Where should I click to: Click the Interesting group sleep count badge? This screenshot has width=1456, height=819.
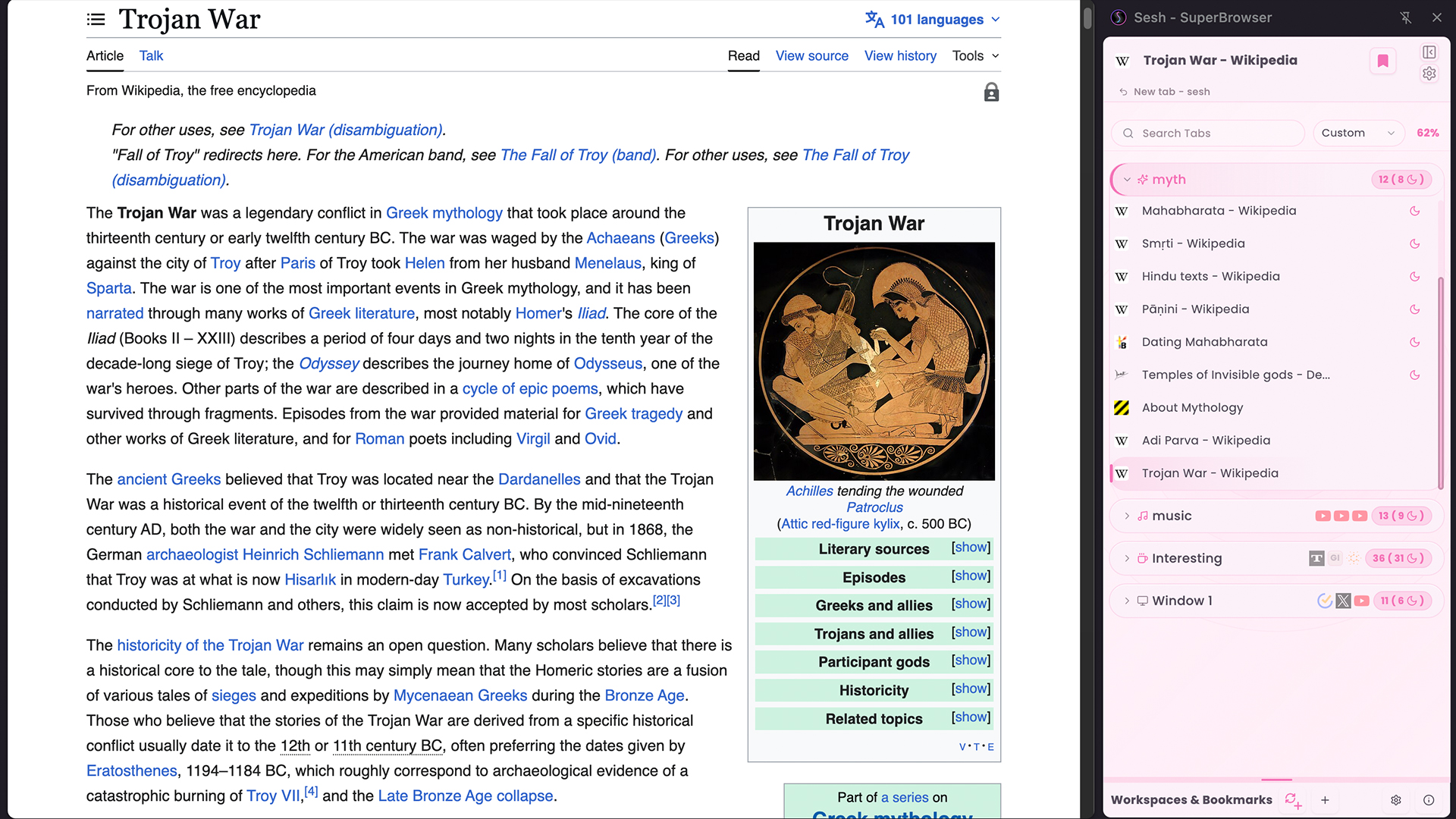[1398, 558]
